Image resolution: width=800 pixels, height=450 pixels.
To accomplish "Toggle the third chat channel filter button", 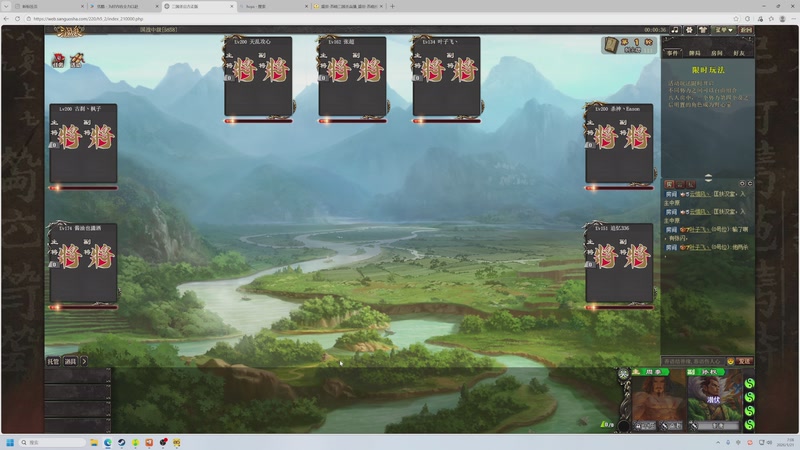I will pyautogui.click(x=690, y=184).
